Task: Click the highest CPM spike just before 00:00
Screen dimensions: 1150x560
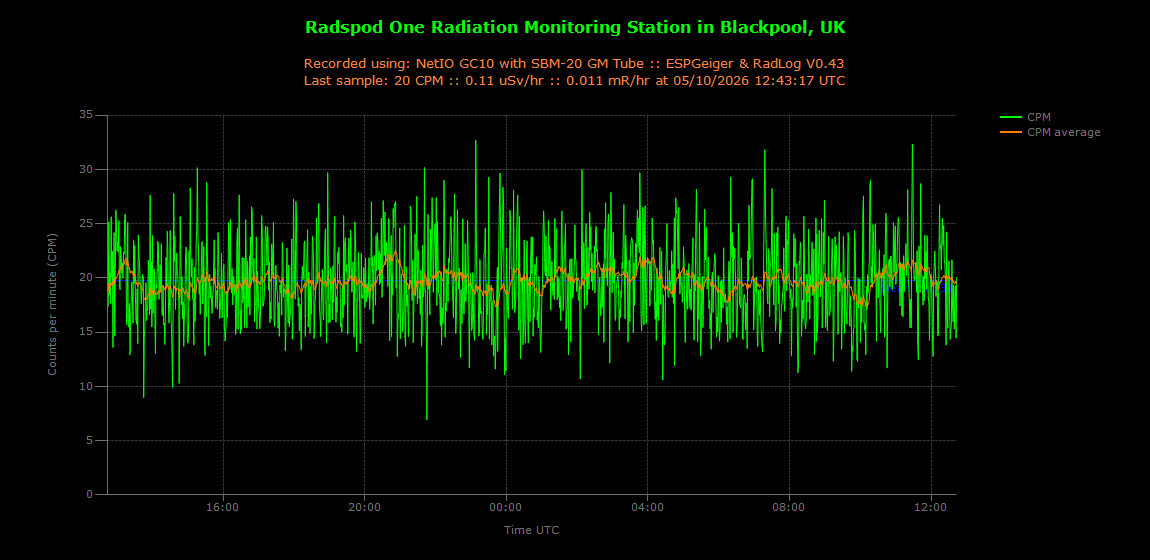Action: pyautogui.click(x=475, y=142)
